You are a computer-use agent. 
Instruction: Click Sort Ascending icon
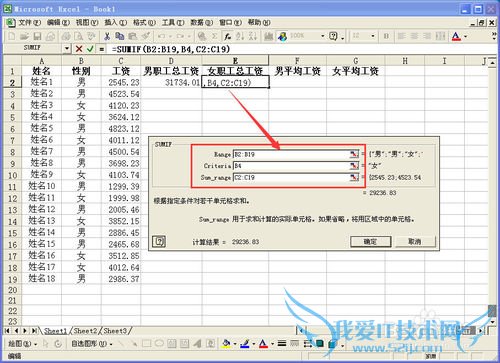point(240,36)
